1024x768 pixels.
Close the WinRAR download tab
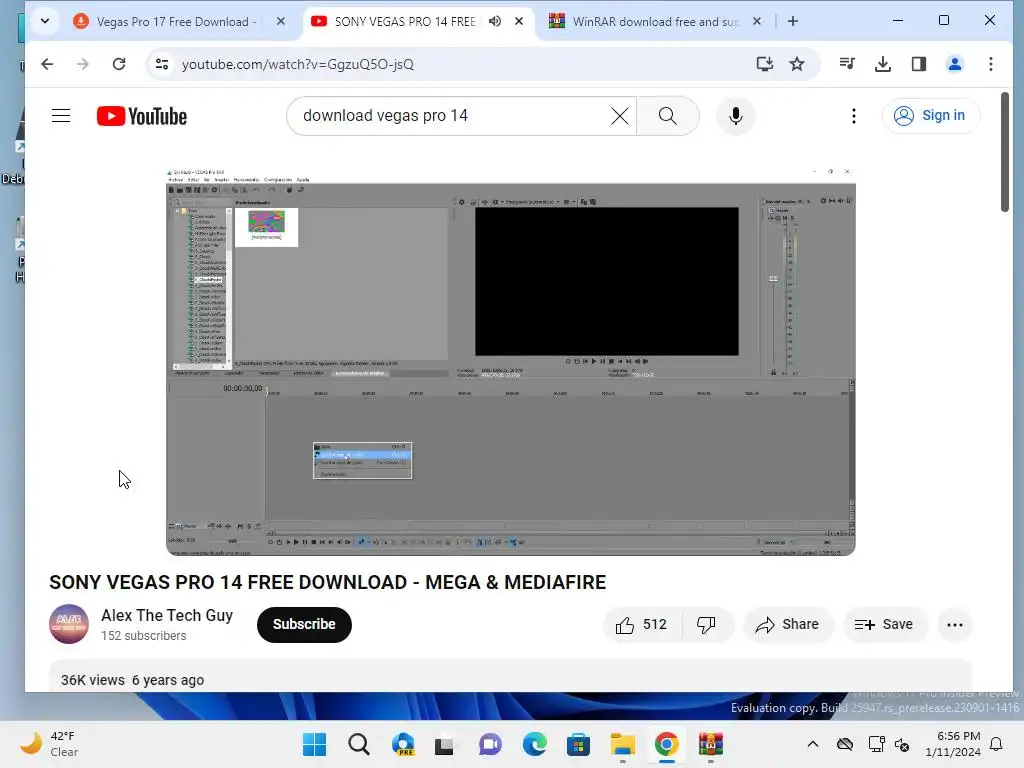(757, 22)
